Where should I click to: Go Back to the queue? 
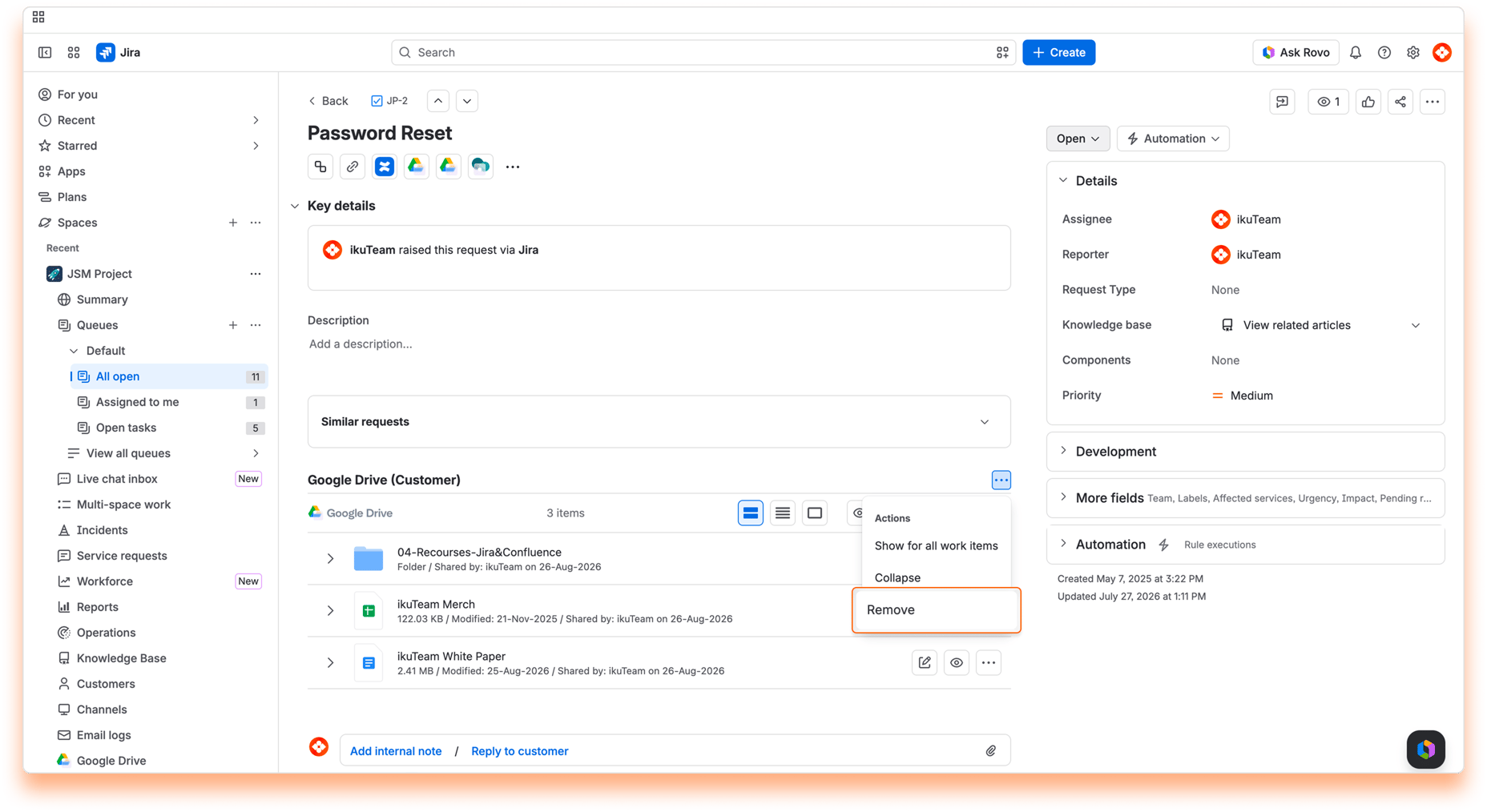click(328, 101)
